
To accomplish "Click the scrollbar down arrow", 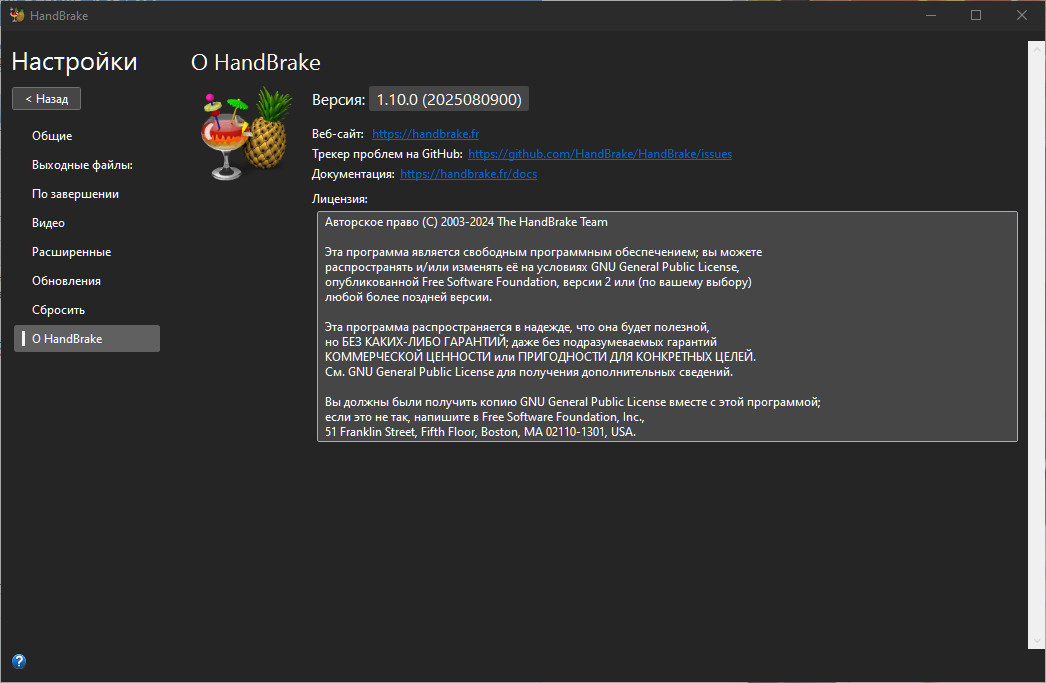I will pos(1036,641).
